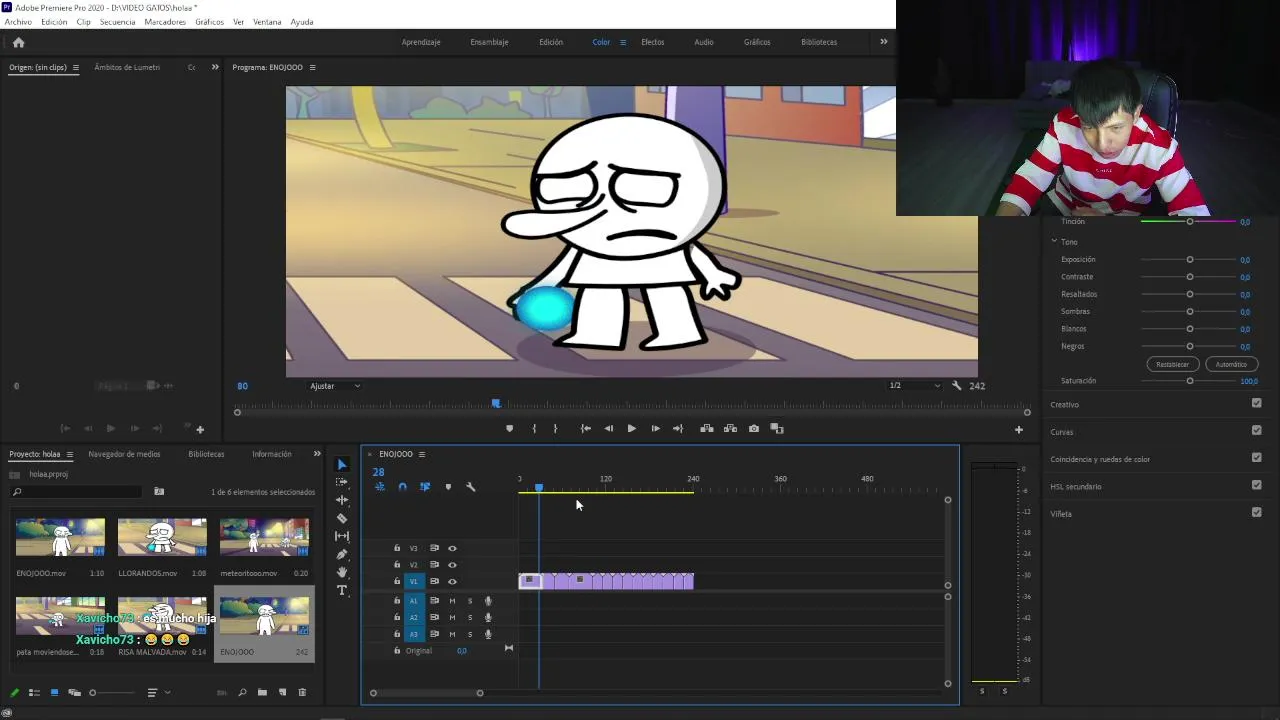Click the Automático button

pos(1231,364)
